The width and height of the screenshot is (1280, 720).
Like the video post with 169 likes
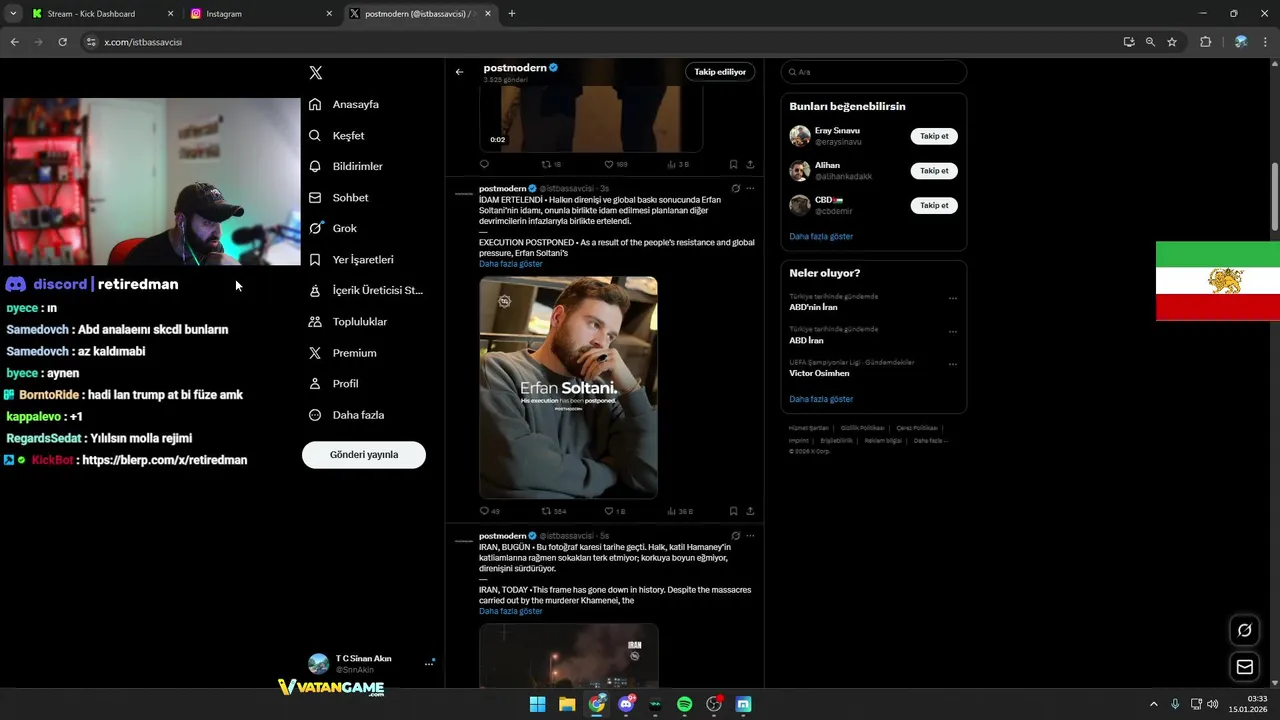[609, 164]
